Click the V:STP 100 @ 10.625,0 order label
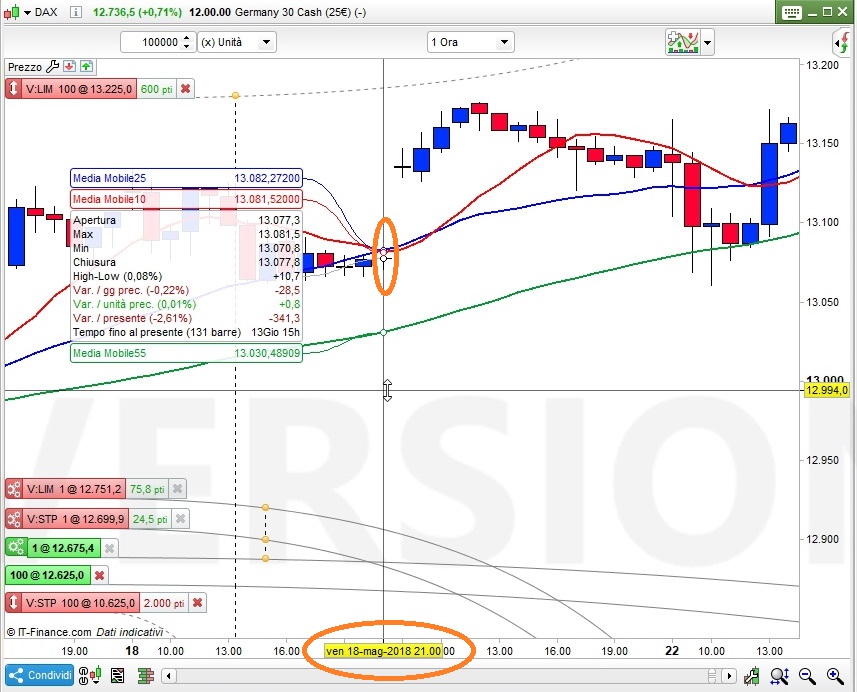 pyautogui.click(x=80, y=603)
